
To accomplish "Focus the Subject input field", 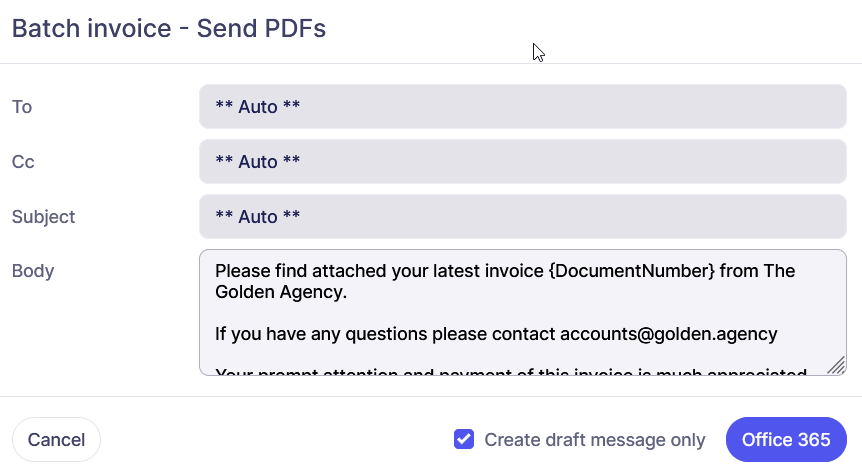I will click(x=522, y=216).
